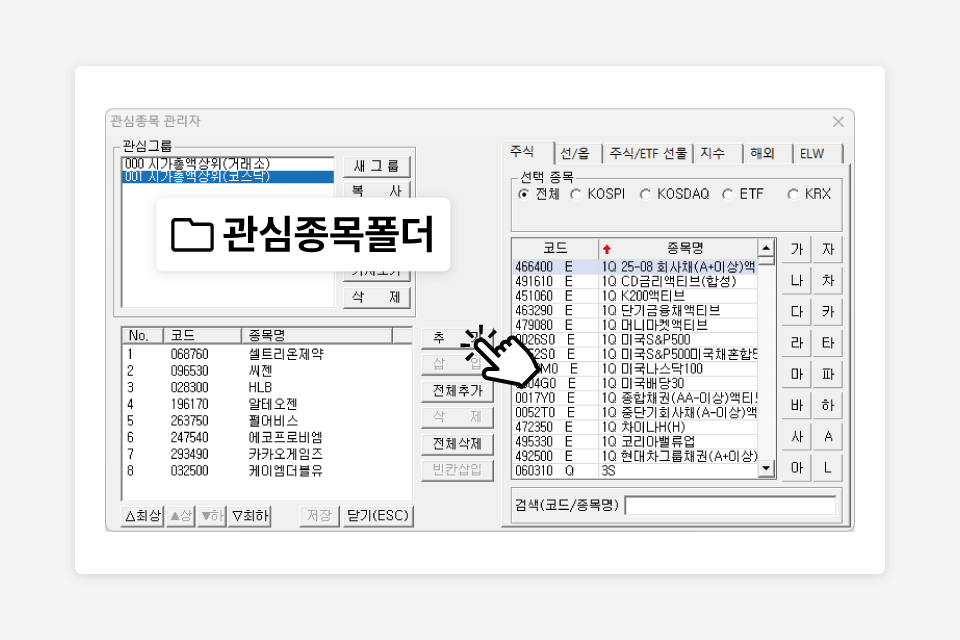The image size is (960, 640).
Task: Move item to top with △최상
Action: click(x=142, y=516)
